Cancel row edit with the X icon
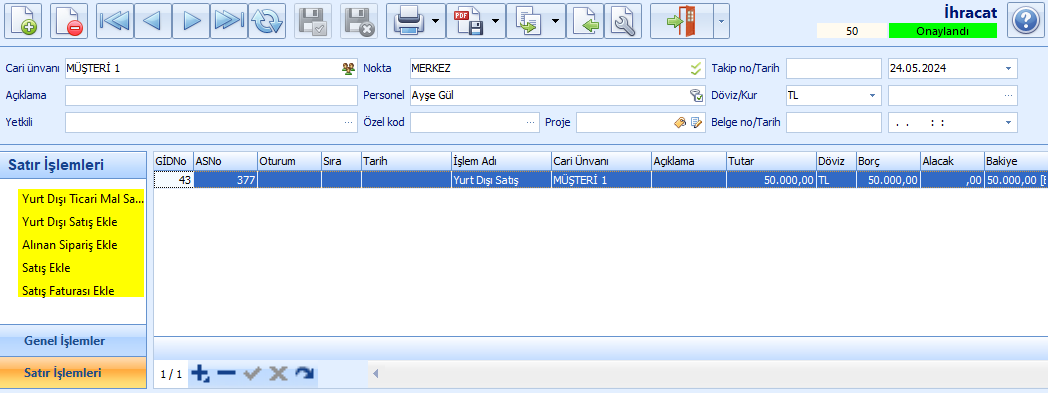Viewport: 1048px width, 393px height. pos(278,374)
